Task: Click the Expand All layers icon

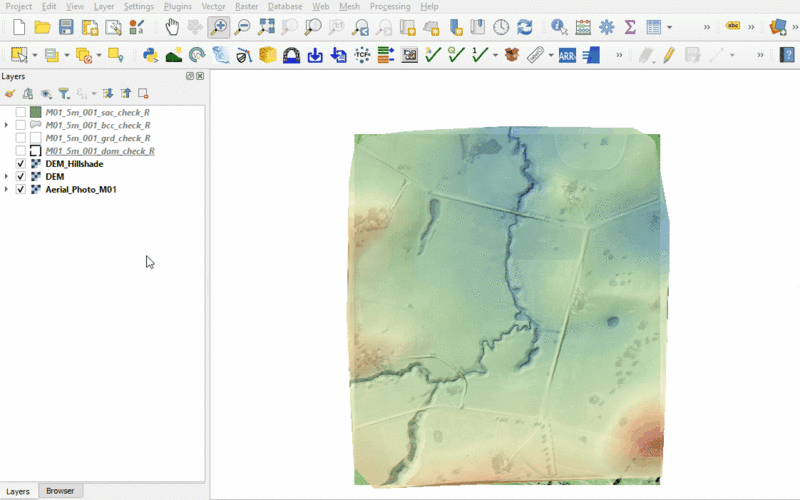Action: 108,93
